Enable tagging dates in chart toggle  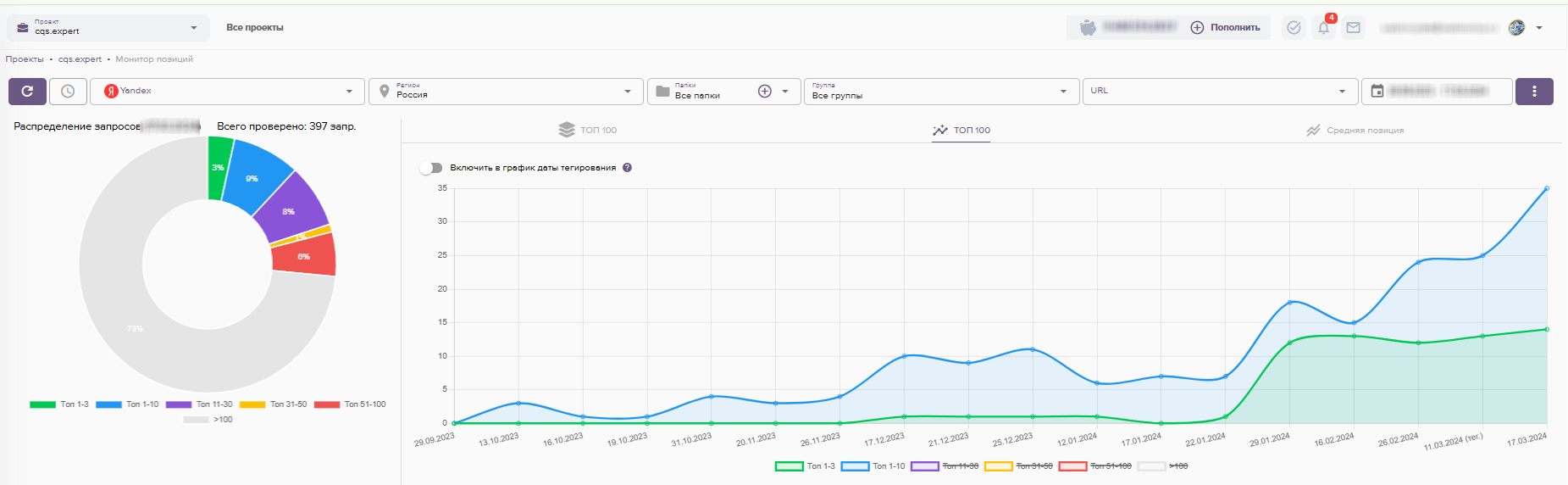point(431,168)
